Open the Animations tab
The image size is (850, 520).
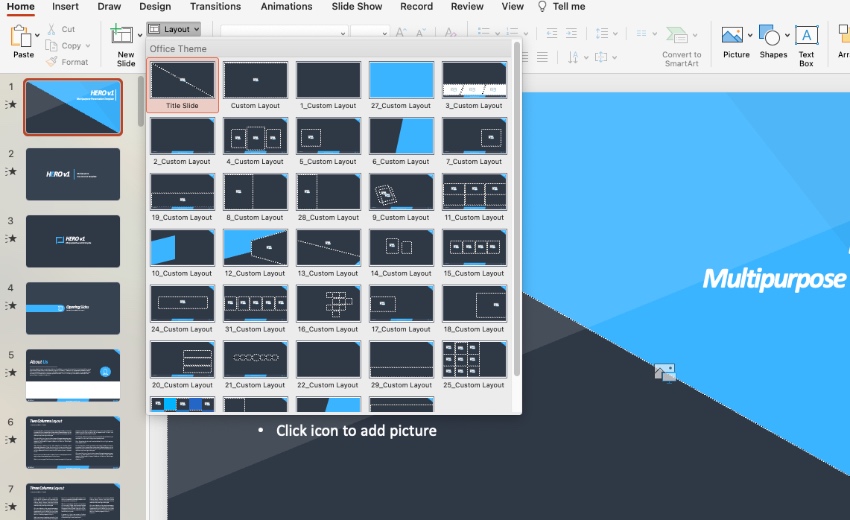[286, 7]
